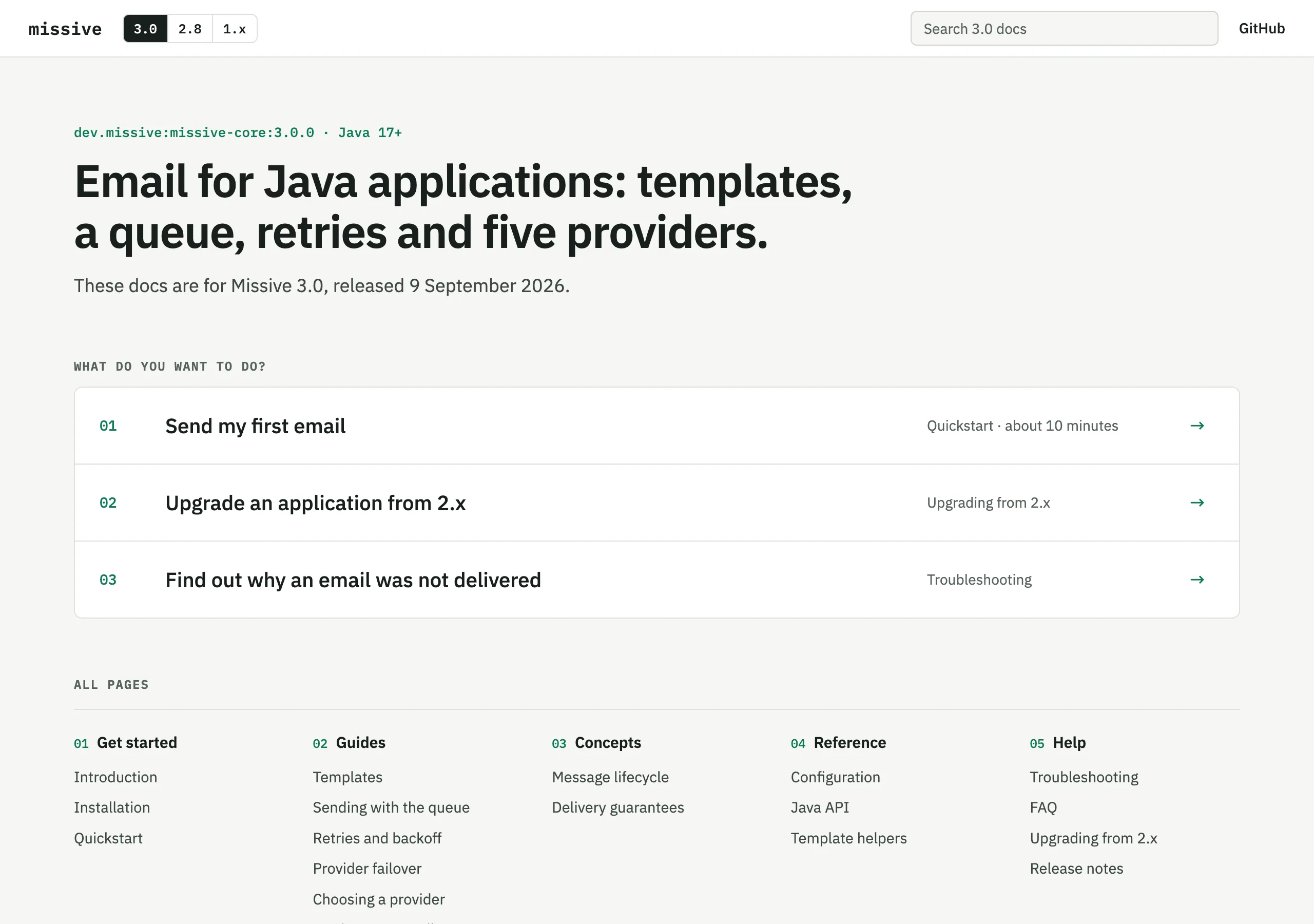
Task: Click 'Quickstart · about 10 minutes' label
Action: [1022, 426]
